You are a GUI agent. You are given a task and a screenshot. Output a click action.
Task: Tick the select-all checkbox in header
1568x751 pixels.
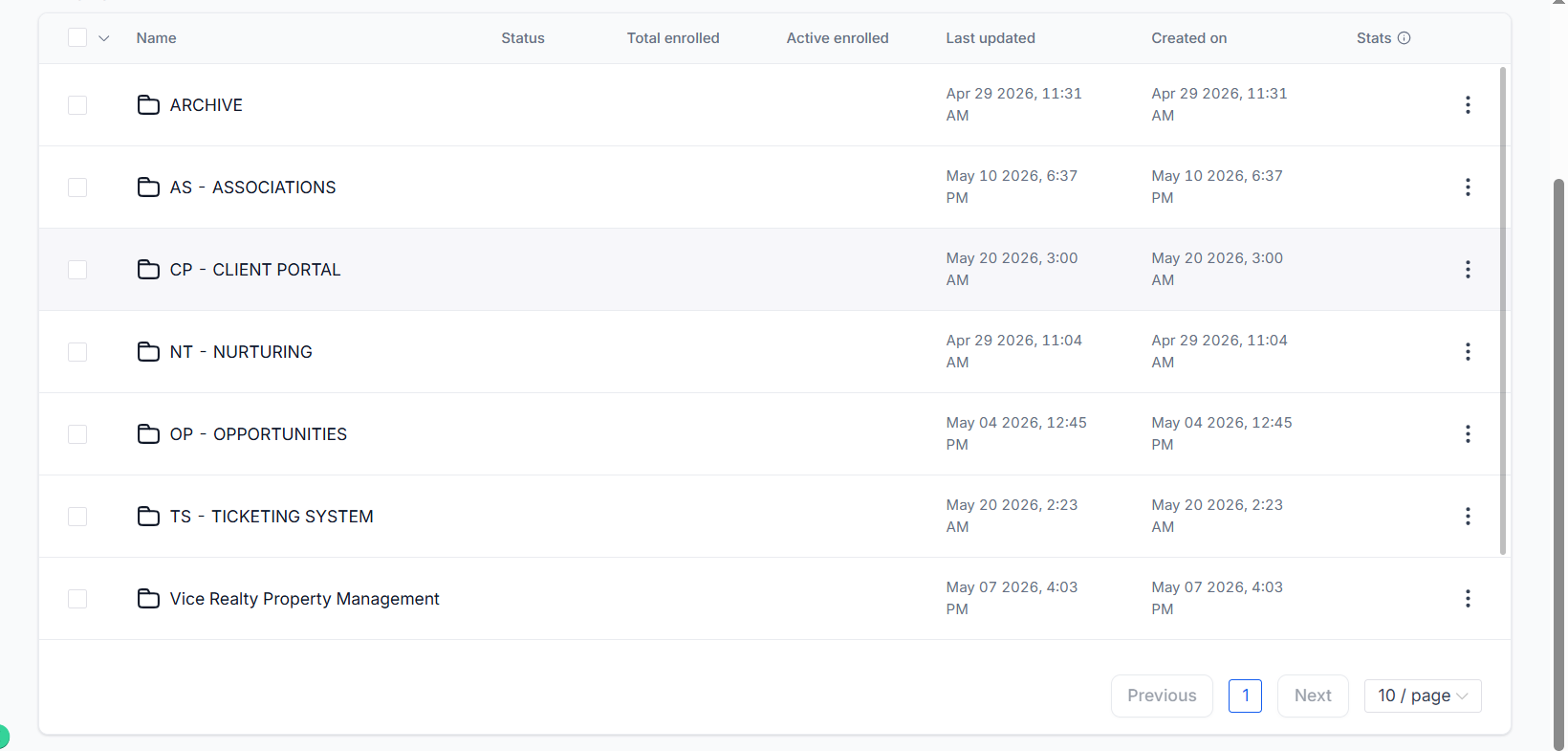pos(77,38)
